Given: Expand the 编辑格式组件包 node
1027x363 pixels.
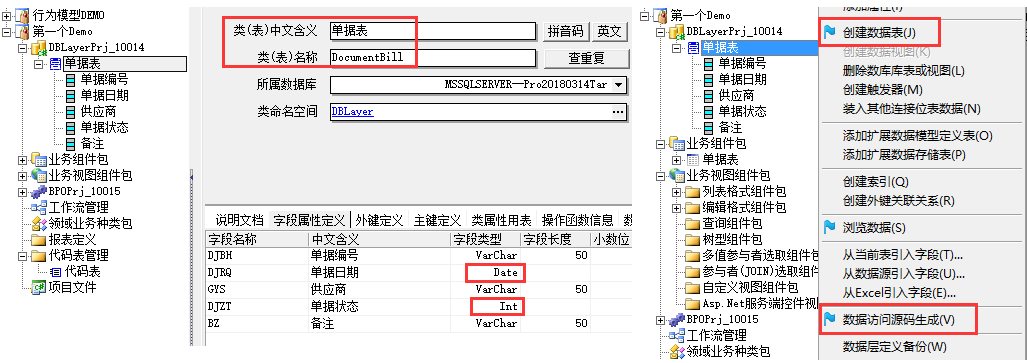Looking at the screenshot, I should click(x=677, y=208).
